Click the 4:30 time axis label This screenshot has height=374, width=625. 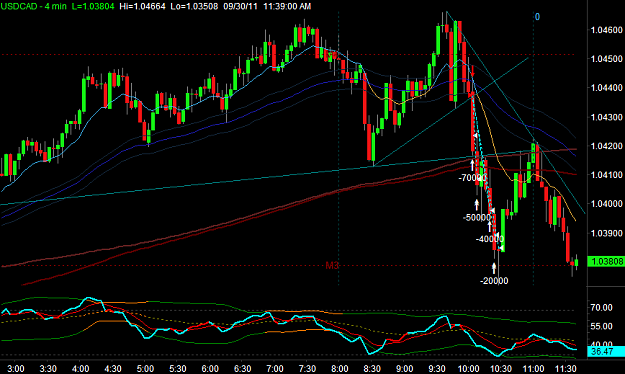point(113,368)
